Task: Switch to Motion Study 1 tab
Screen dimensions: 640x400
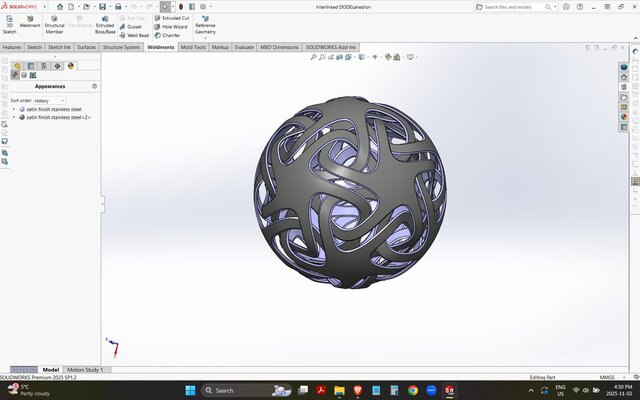Action: click(x=85, y=369)
